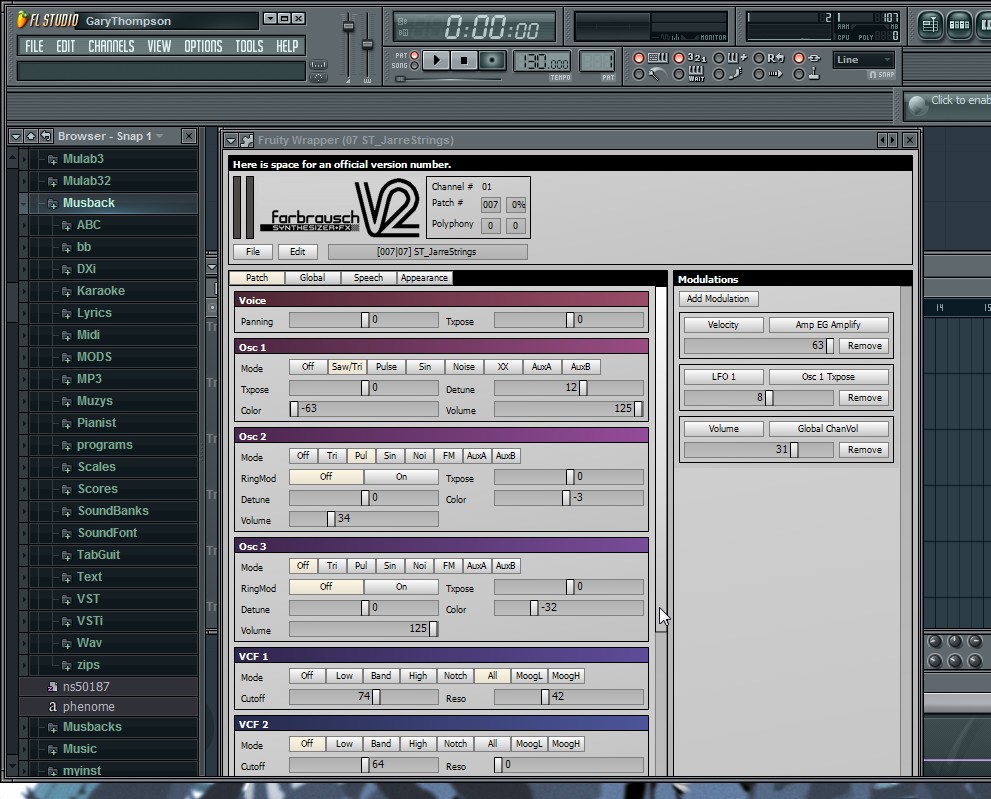Open the playlist view icon

tap(930, 25)
